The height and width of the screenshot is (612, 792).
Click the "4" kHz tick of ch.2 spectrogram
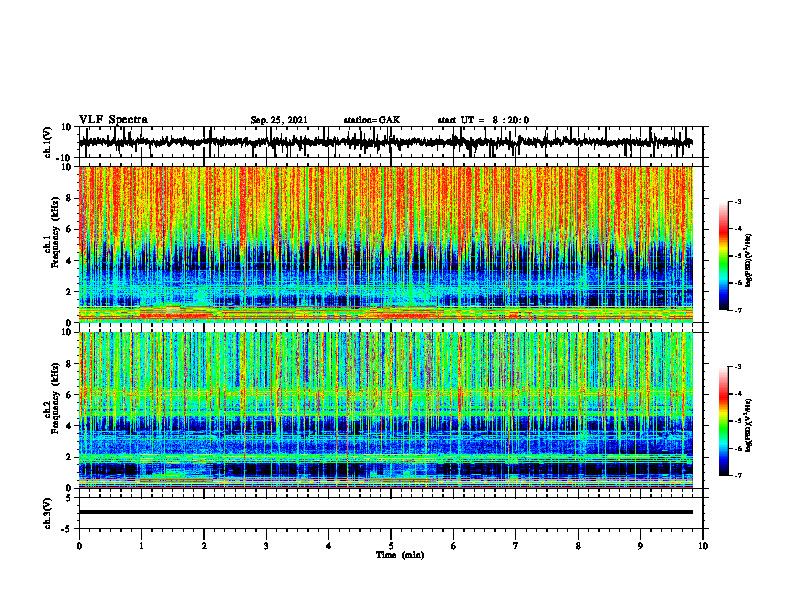69,426
